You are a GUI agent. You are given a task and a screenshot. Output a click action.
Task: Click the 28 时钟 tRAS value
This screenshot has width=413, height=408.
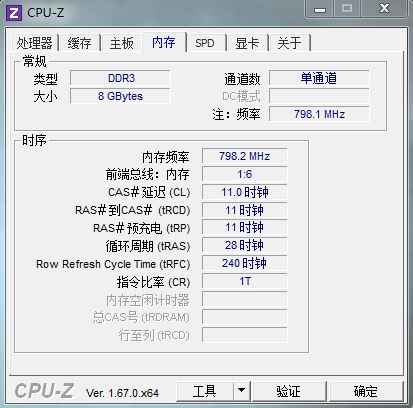244,246
